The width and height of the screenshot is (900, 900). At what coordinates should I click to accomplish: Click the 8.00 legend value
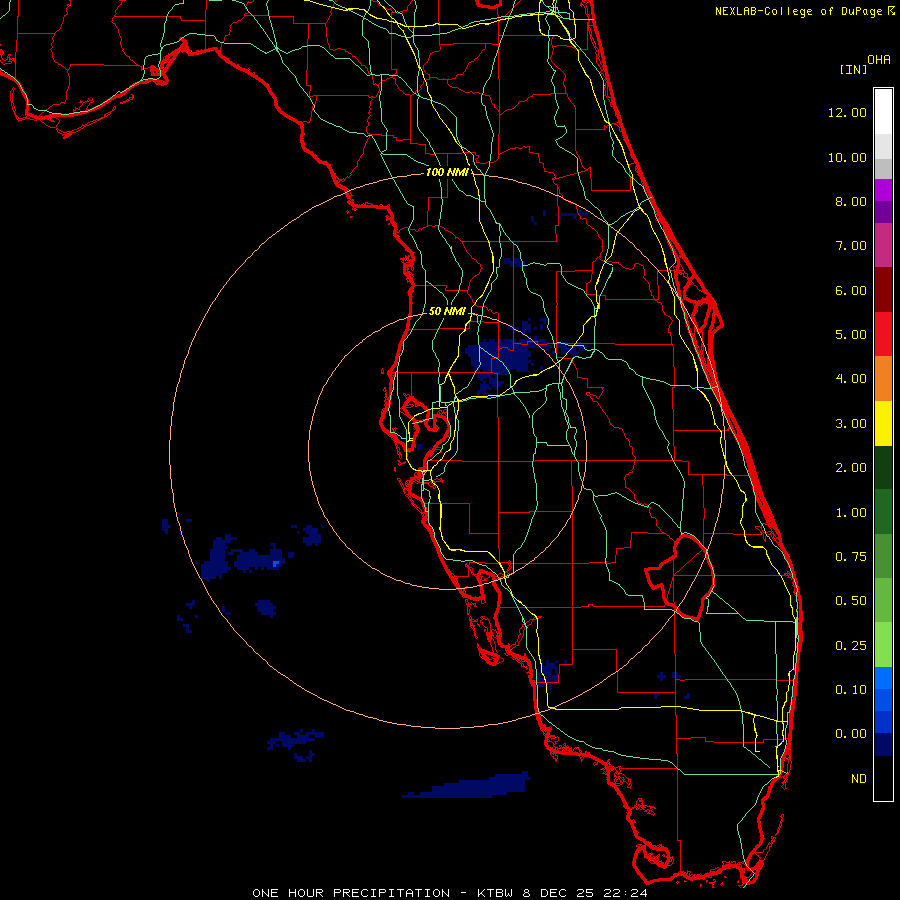(x=851, y=201)
